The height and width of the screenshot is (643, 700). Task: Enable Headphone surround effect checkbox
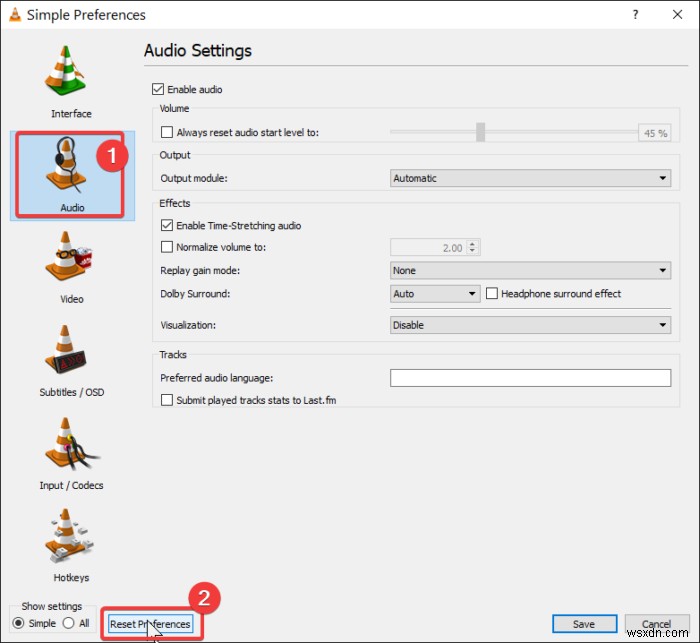tap(492, 293)
